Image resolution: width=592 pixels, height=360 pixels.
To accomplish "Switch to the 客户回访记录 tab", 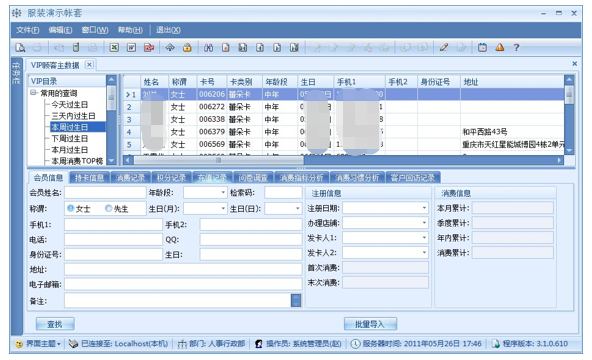I will 413,177.
